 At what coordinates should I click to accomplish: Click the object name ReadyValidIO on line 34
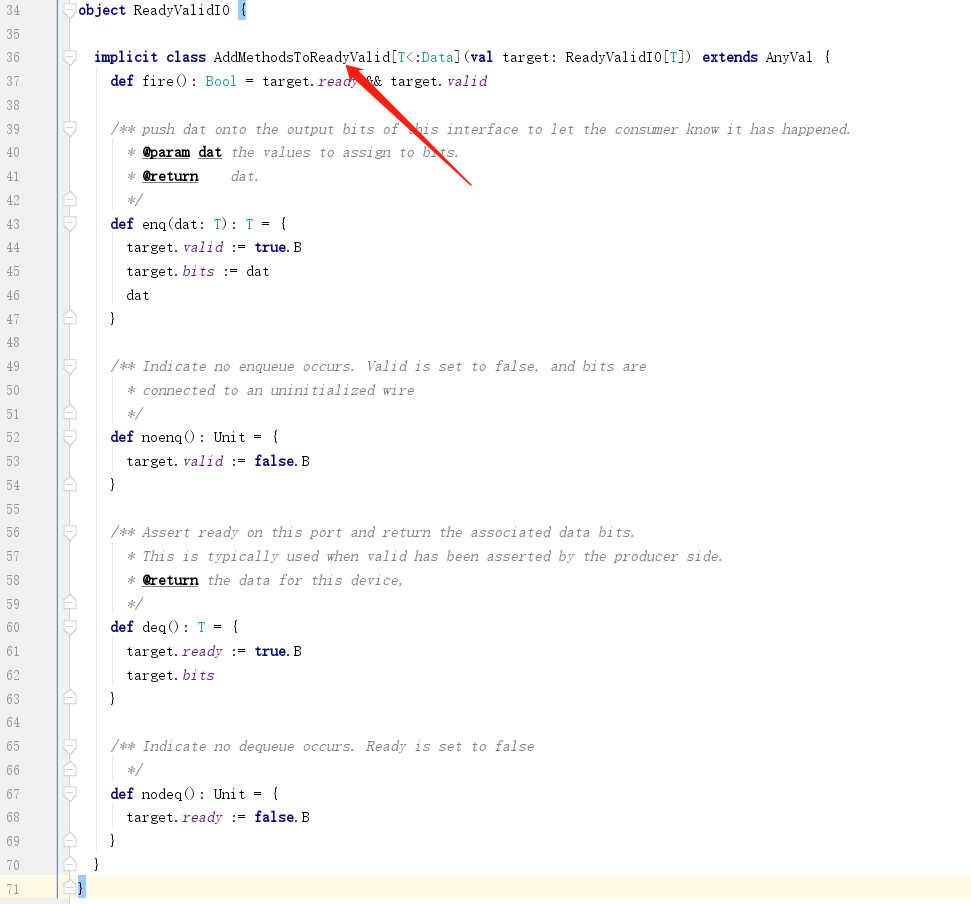181,11
